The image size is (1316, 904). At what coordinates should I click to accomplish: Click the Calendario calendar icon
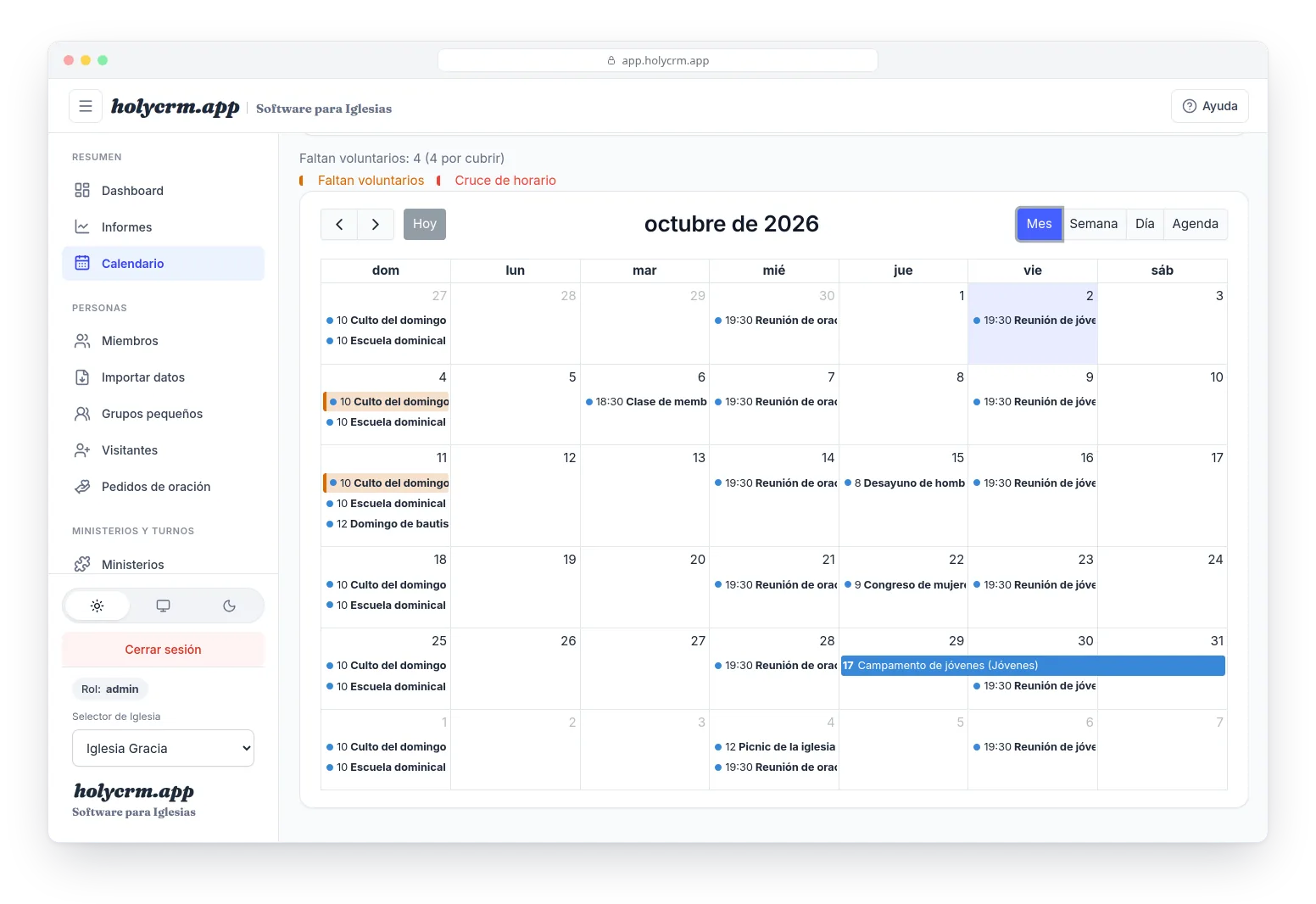[82, 263]
